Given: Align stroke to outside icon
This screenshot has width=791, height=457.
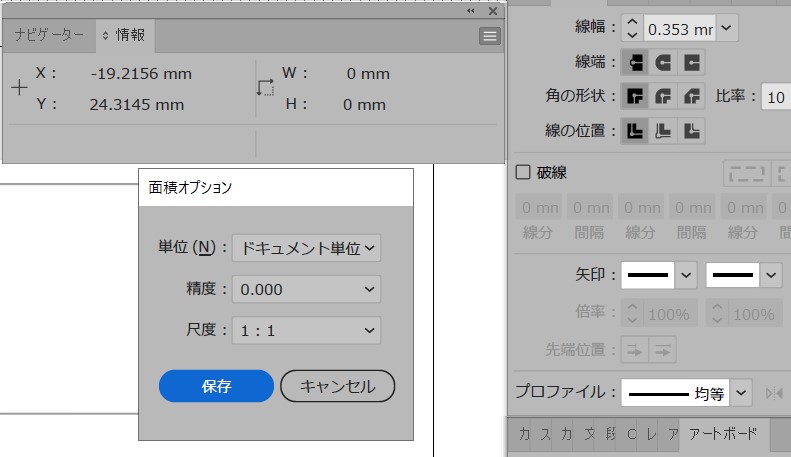Looking at the screenshot, I should (691, 131).
